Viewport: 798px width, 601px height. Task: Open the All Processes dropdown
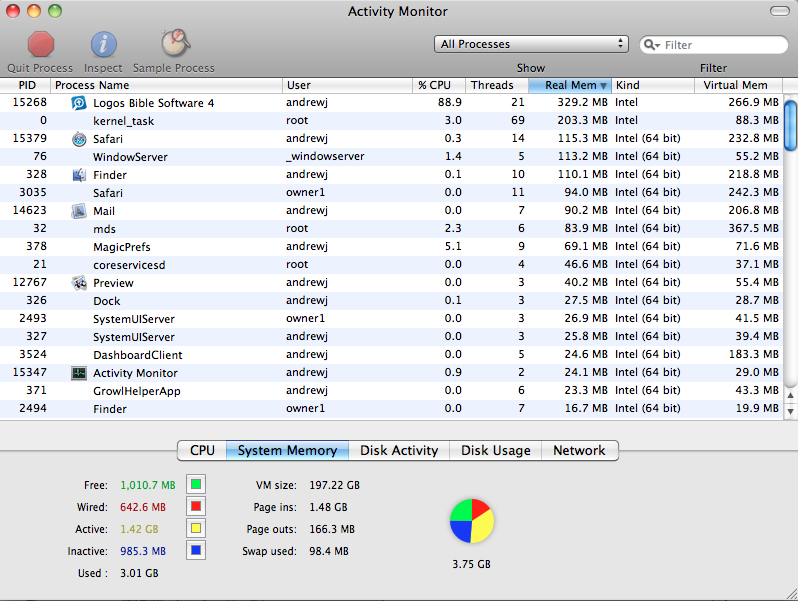pos(531,44)
